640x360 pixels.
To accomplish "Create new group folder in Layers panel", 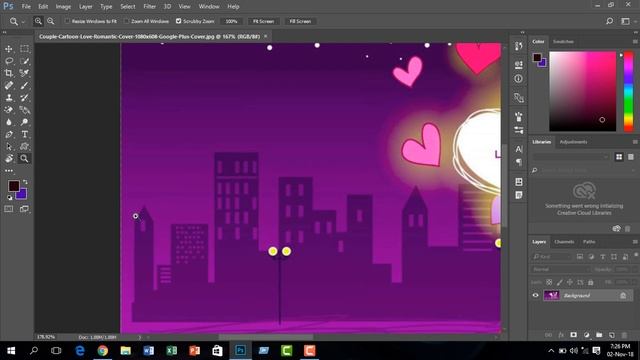I will [x=599, y=335].
